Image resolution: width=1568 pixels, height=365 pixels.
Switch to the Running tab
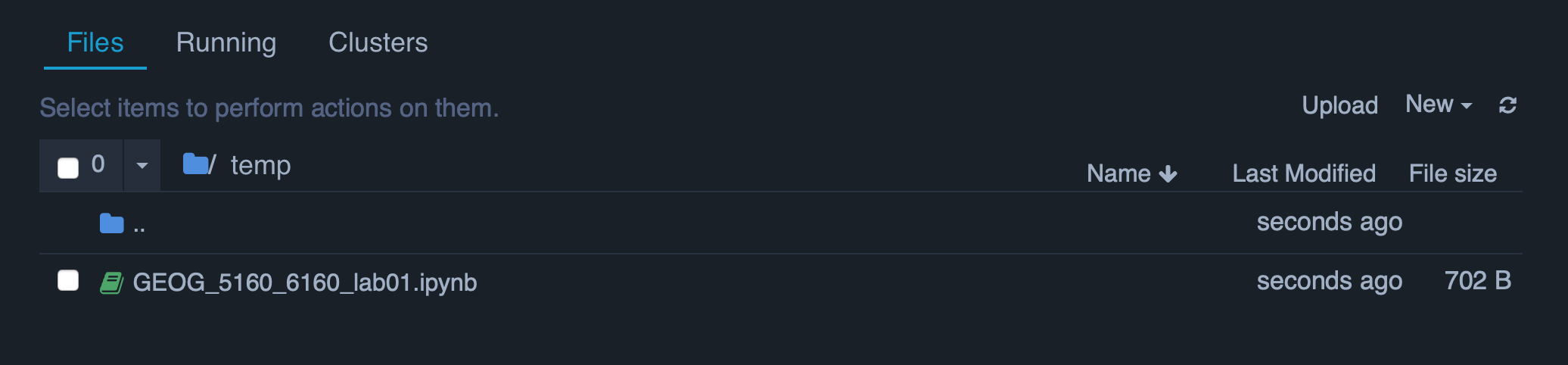click(226, 42)
